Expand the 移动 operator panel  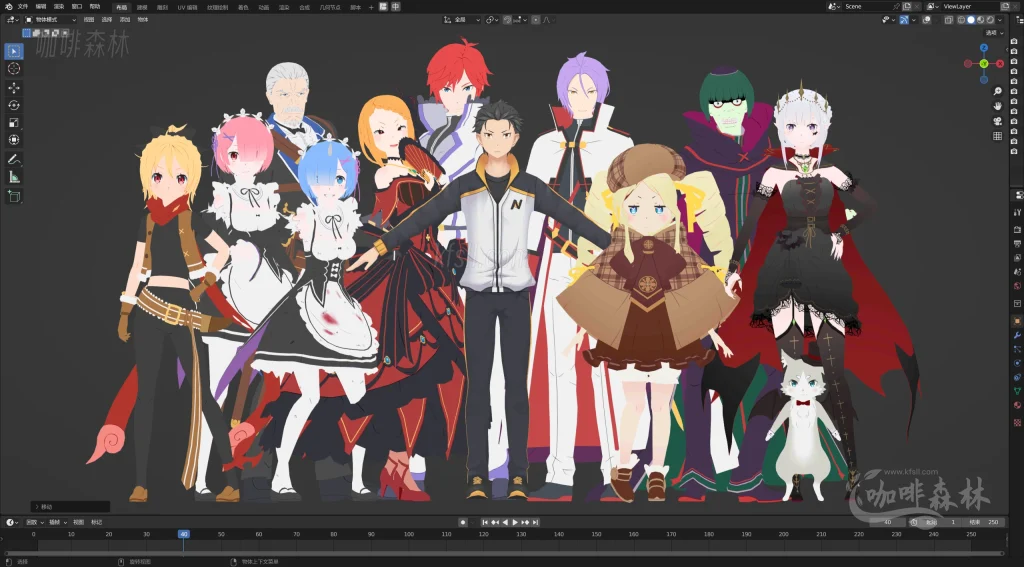tap(70, 507)
